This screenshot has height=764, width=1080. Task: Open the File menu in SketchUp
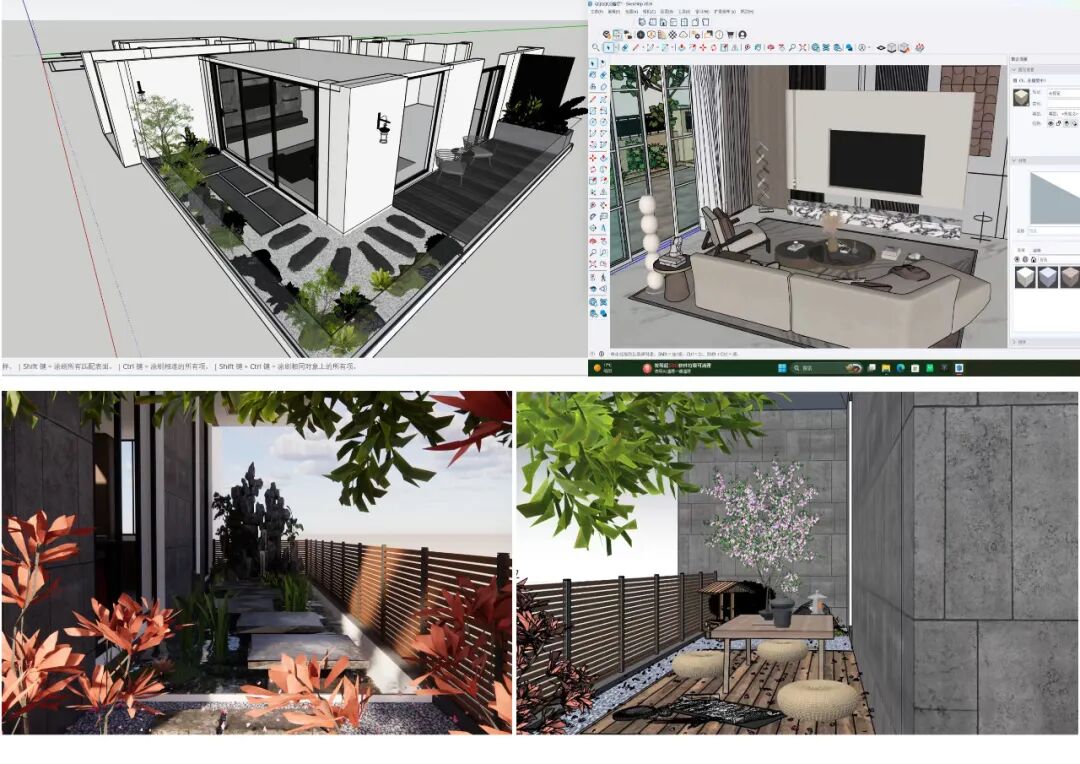[597, 12]
